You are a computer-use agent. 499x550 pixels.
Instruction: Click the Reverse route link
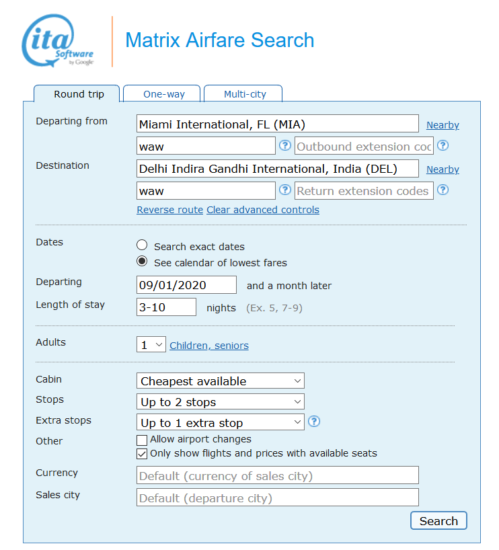coord(170,210)
